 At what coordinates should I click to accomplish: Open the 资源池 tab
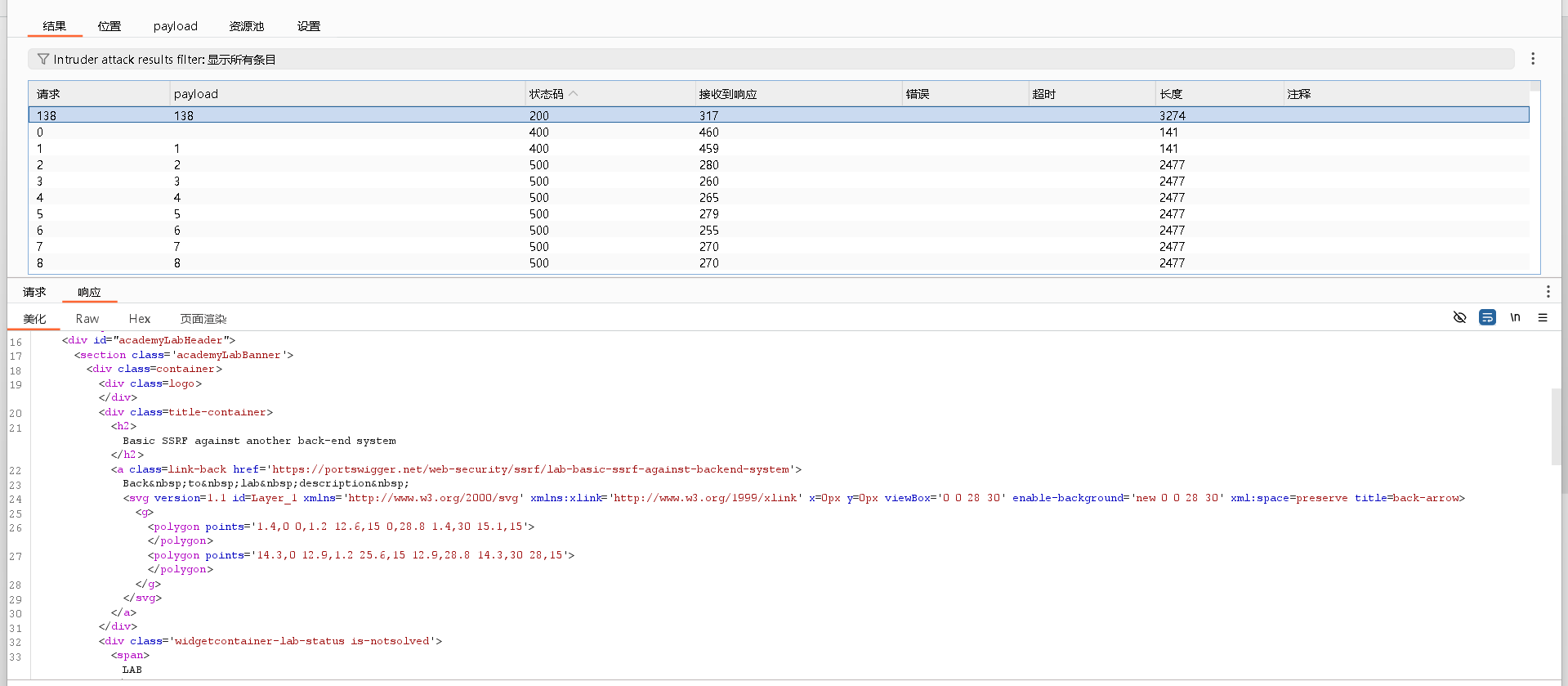click(x=247, y=26)
